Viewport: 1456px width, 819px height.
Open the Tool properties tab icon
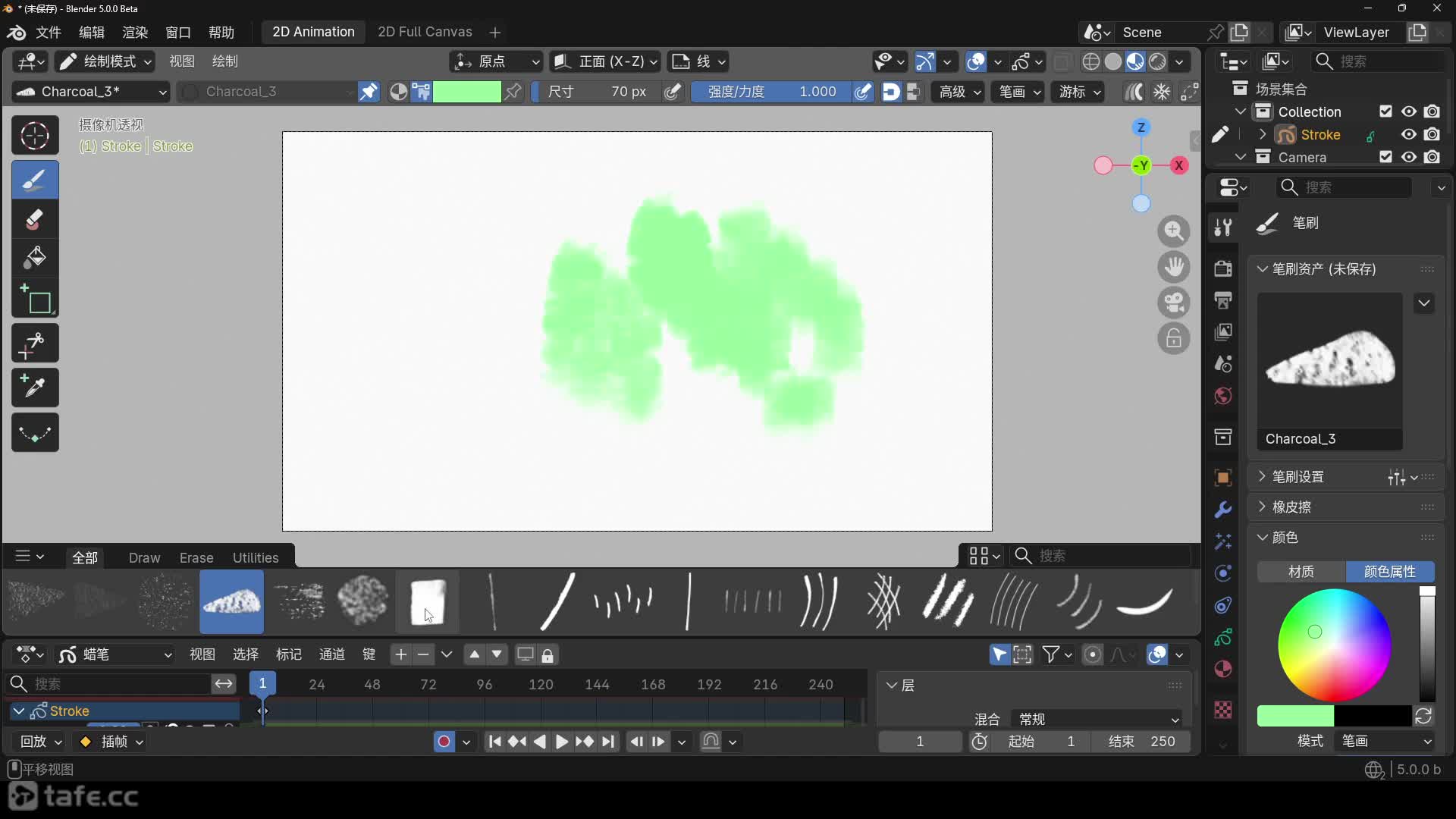point(1222,227)
